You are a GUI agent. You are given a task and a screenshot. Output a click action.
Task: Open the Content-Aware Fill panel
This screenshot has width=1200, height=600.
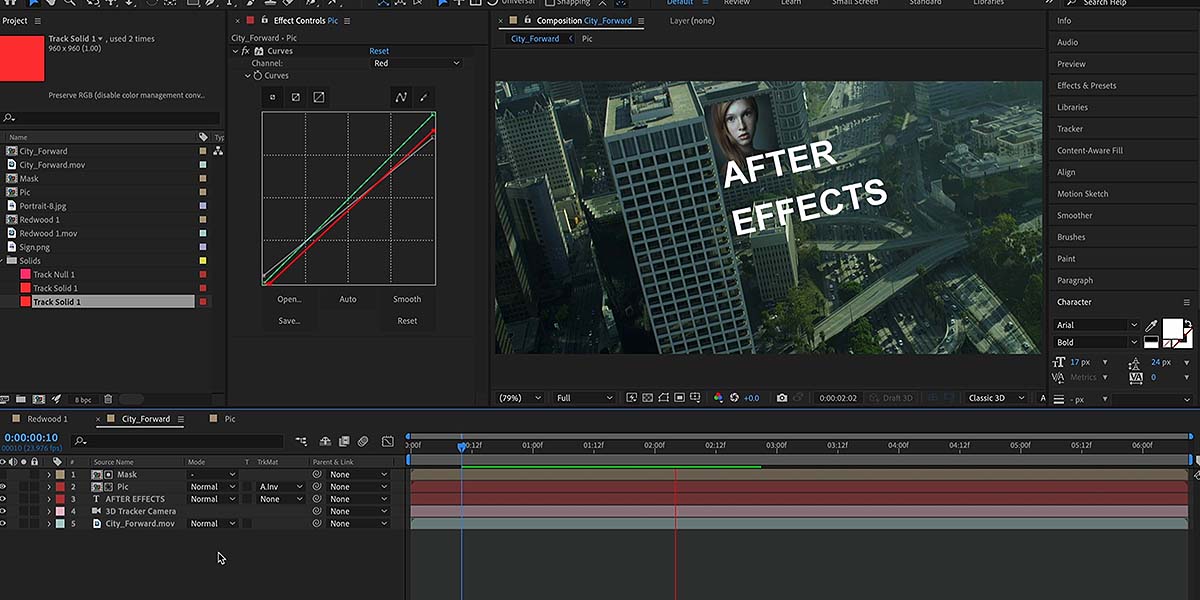click(1090, 150)
